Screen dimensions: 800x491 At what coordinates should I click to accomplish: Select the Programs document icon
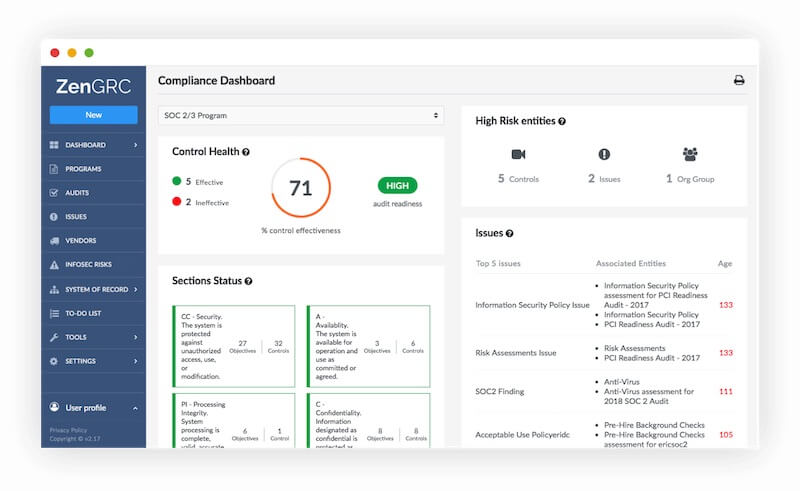coord(54,169)
